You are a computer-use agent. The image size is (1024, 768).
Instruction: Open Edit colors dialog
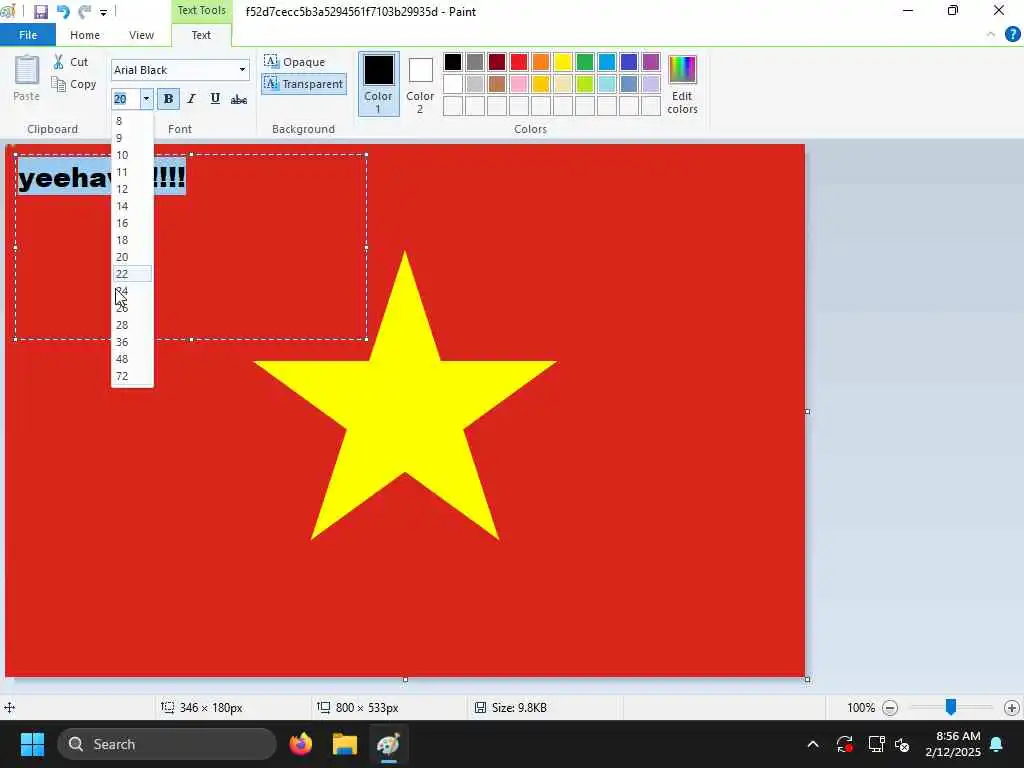682,84
